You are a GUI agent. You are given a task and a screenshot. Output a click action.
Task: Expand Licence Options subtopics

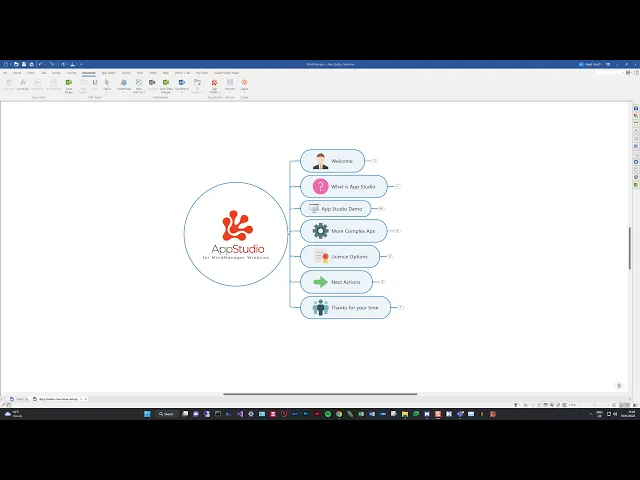[x=390, y=256]
